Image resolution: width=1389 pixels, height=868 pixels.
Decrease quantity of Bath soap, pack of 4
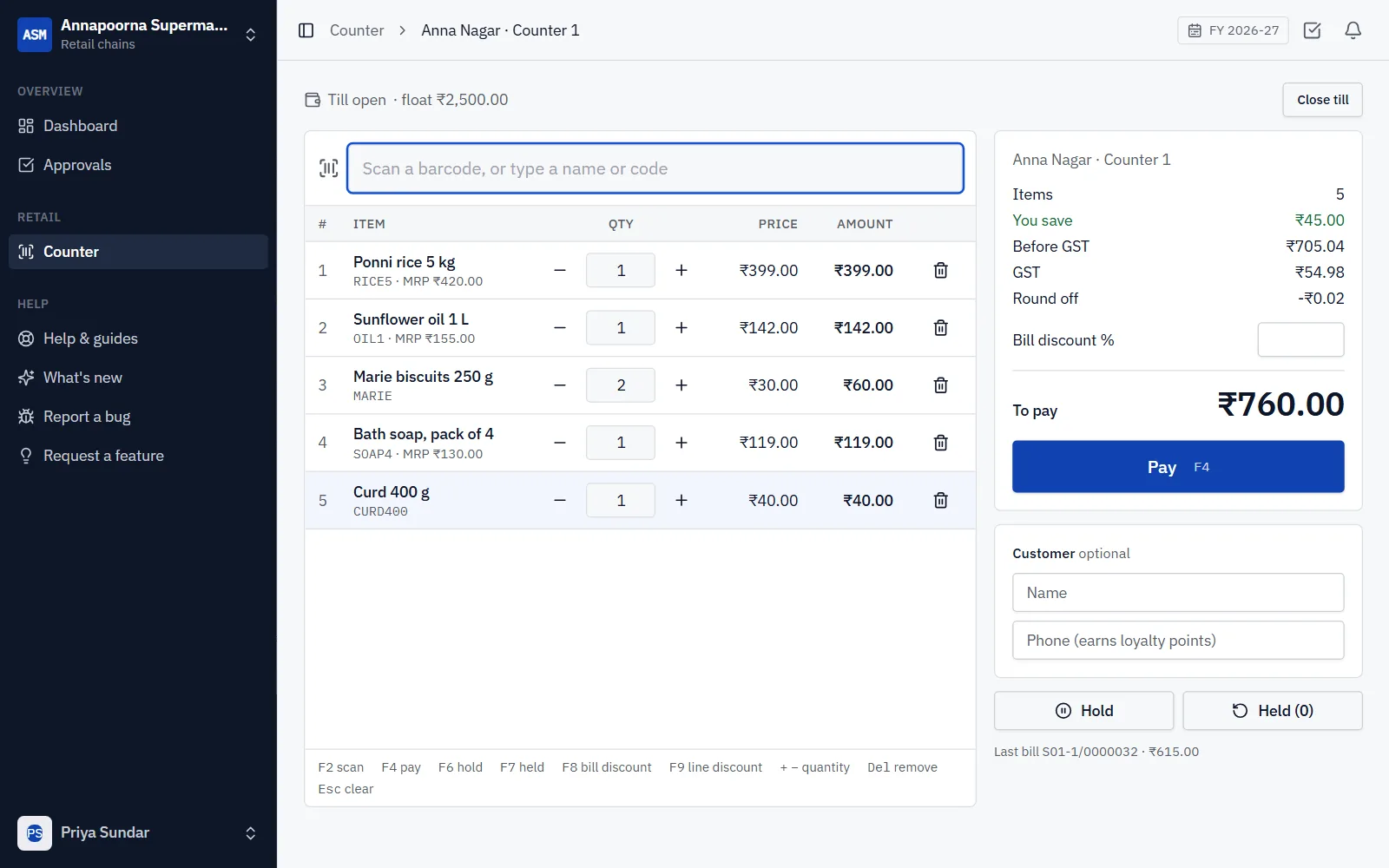560,443
